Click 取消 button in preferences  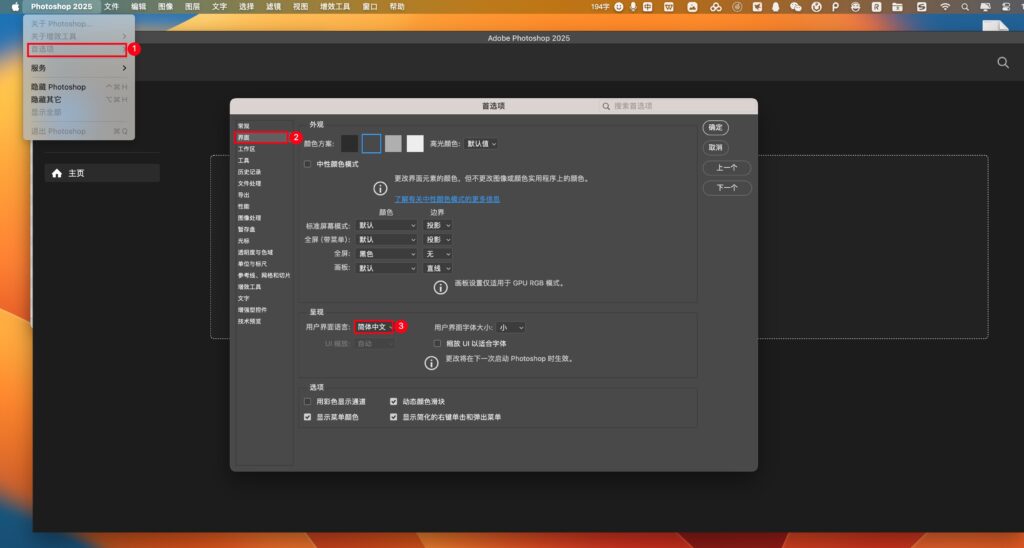716,148
